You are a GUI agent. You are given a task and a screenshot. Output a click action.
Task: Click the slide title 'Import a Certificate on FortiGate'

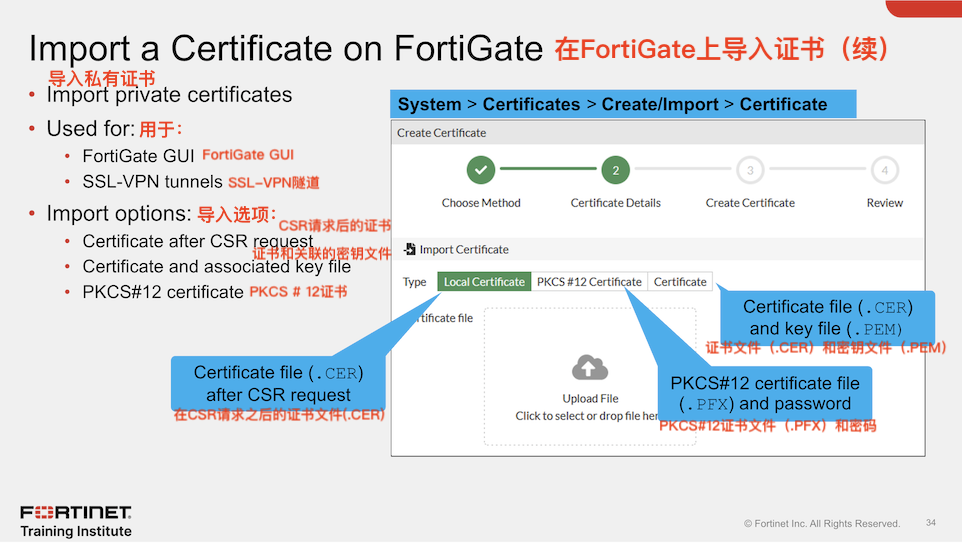(286, 48)
